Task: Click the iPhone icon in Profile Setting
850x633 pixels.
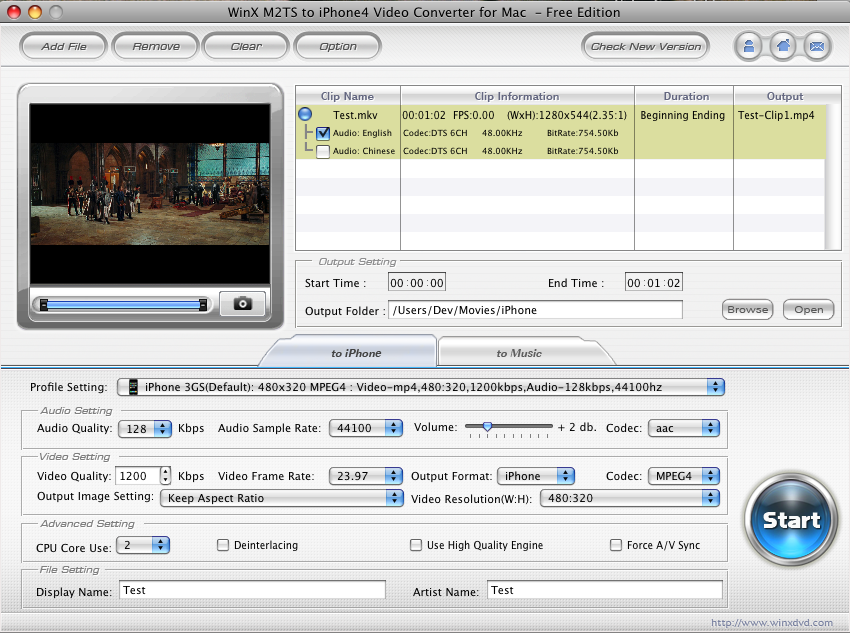Action: click(133, 387)
